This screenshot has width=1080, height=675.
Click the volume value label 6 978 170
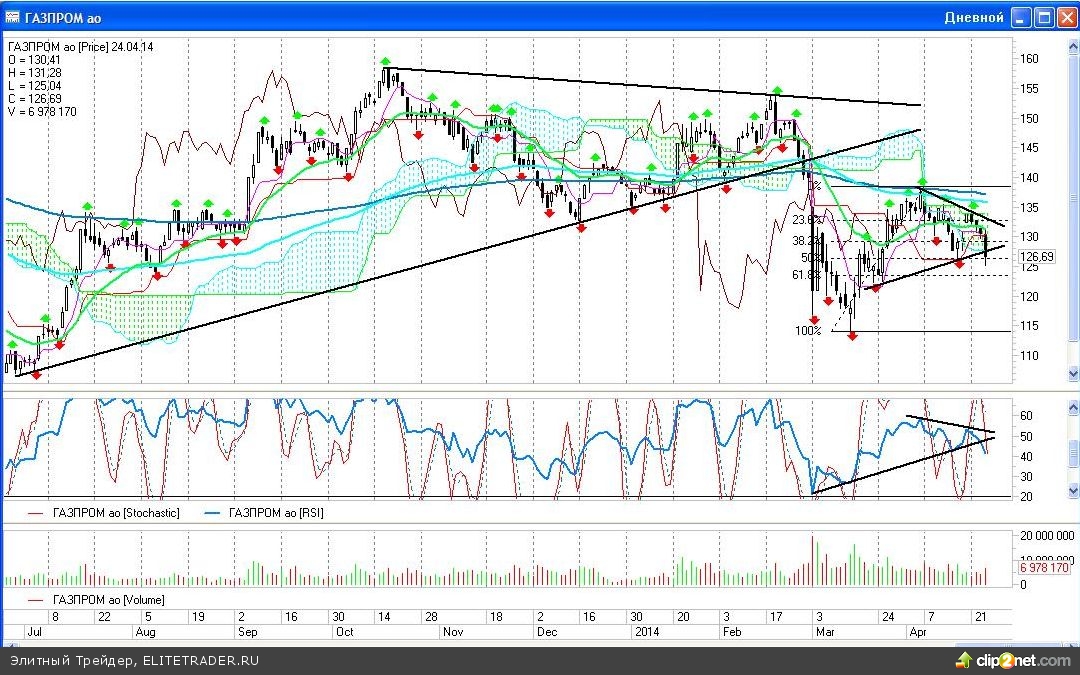pos(1044,568)
